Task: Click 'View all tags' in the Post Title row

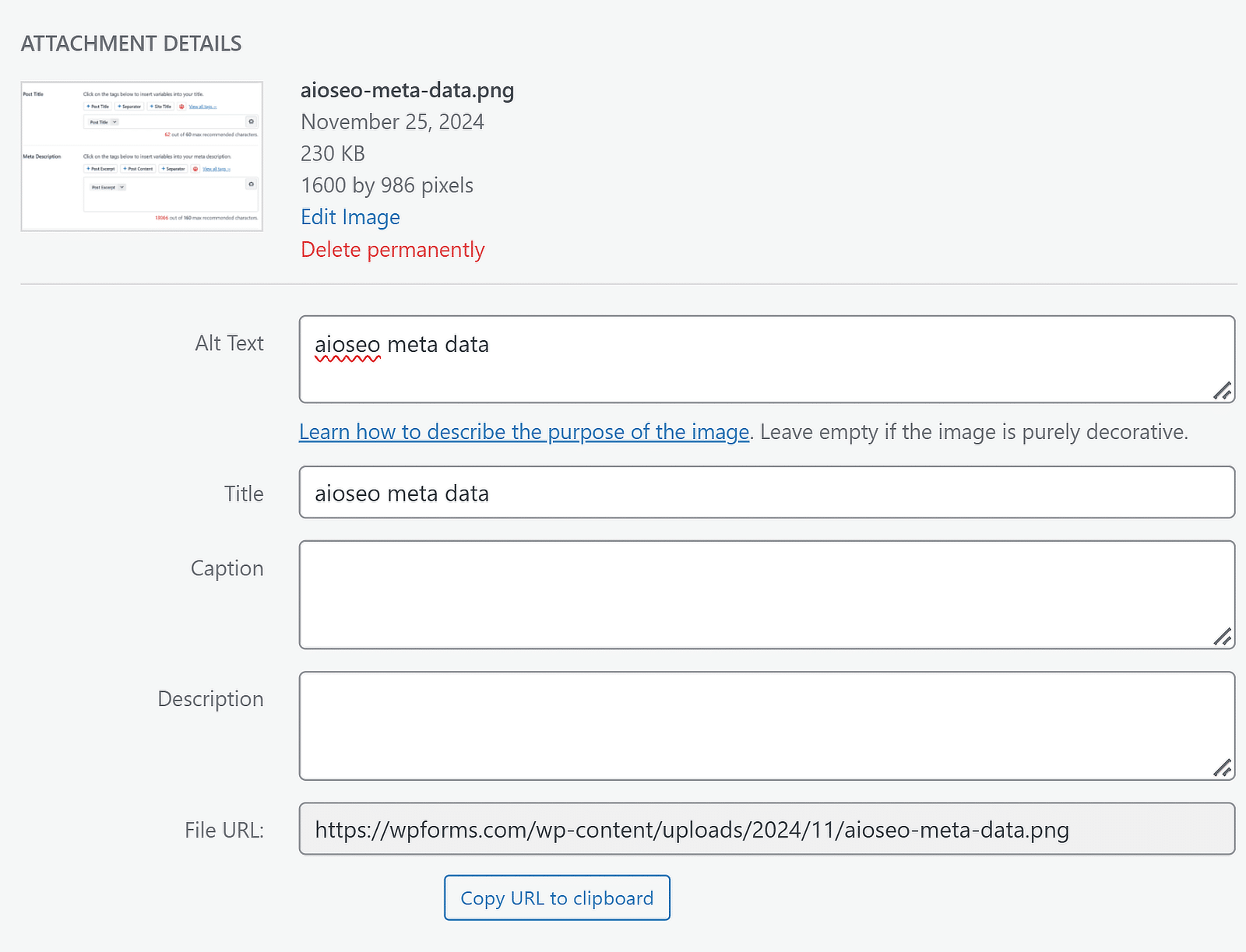Action: pyautogui.click(x=202, y=107)
